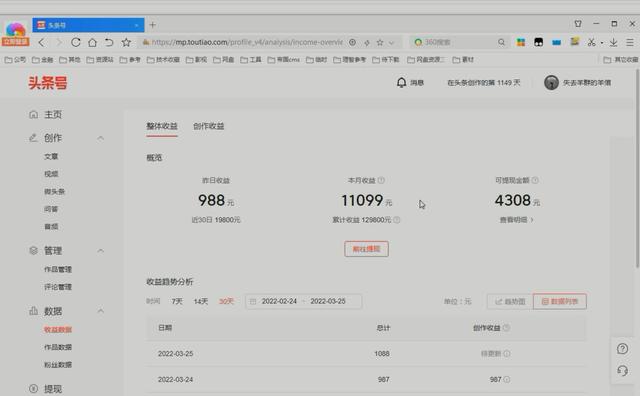Open 查看明细 link under 4308
Viewport: 640px width, 396px height.
(x=516, y=220)
